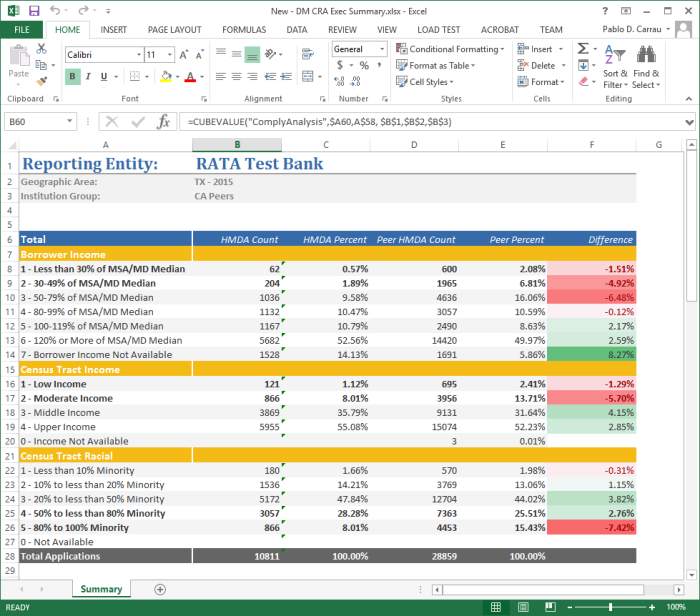The width and height of the screenshot is (700, 616).
Task: Toggle Align Left
Action: point(221,76)
